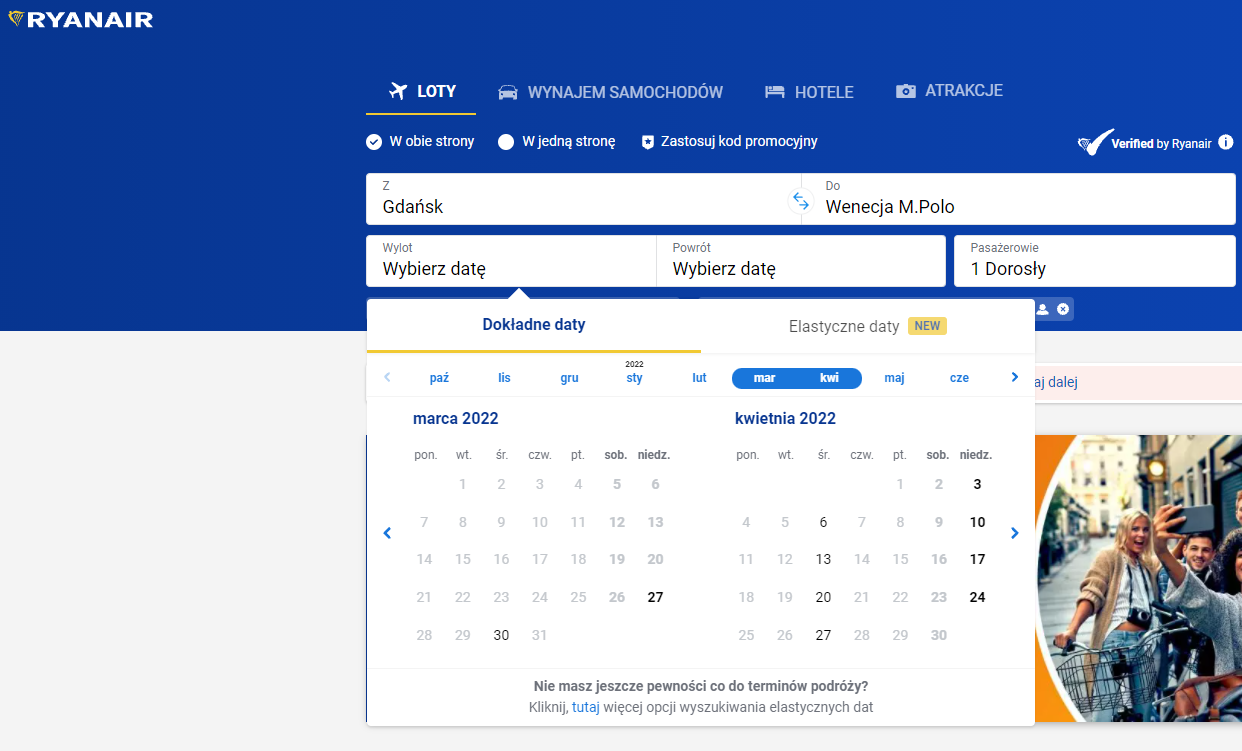Screen dimensions: 1242x751
Task: Go to previous month in calendar
Action: [x=388, y=533]
